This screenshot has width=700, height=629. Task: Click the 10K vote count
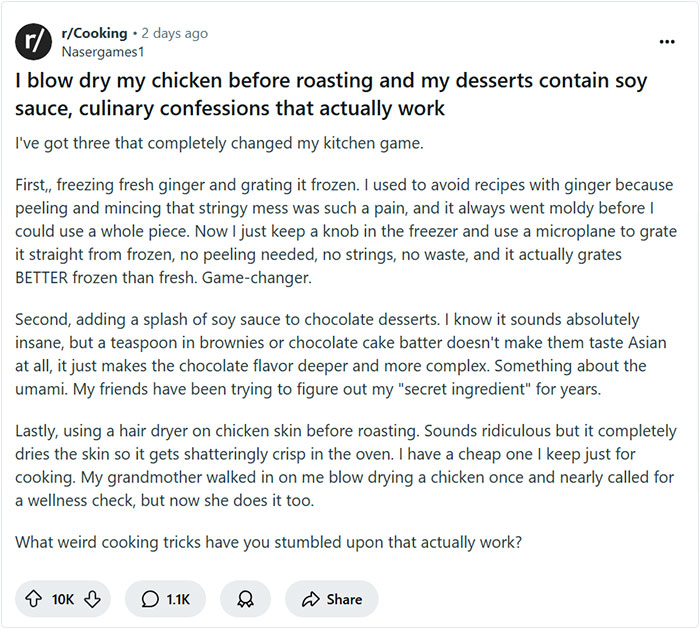[x=63, y=599]
